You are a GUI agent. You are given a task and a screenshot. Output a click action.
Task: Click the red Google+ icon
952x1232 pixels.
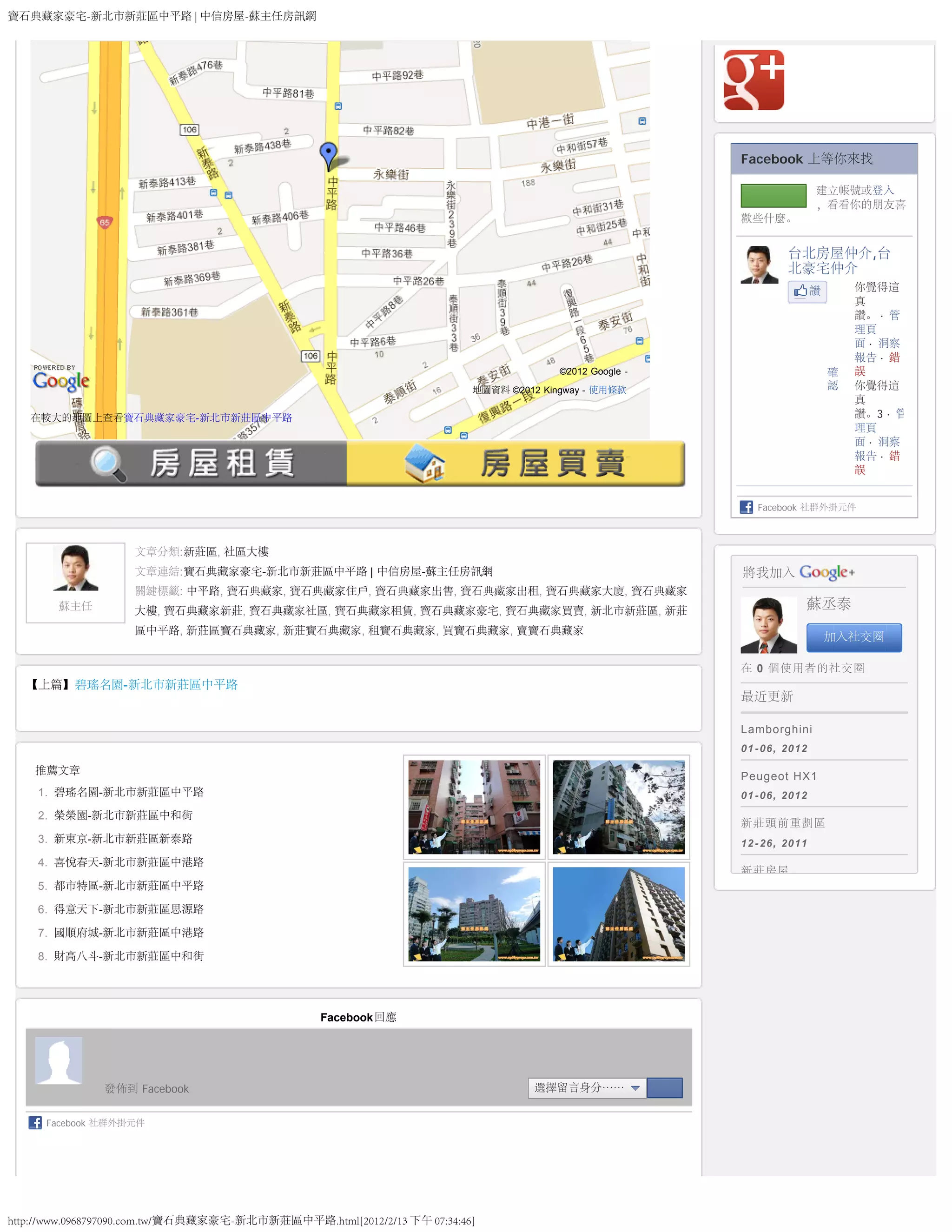[754, 80]
